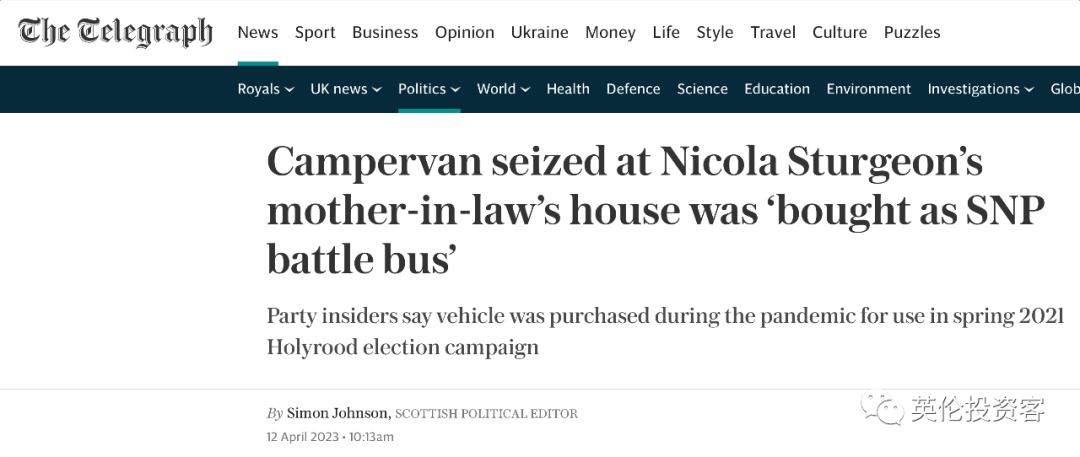
Task: Open the Health subsection
Action: pyautogui.click(x=568, y=89)
